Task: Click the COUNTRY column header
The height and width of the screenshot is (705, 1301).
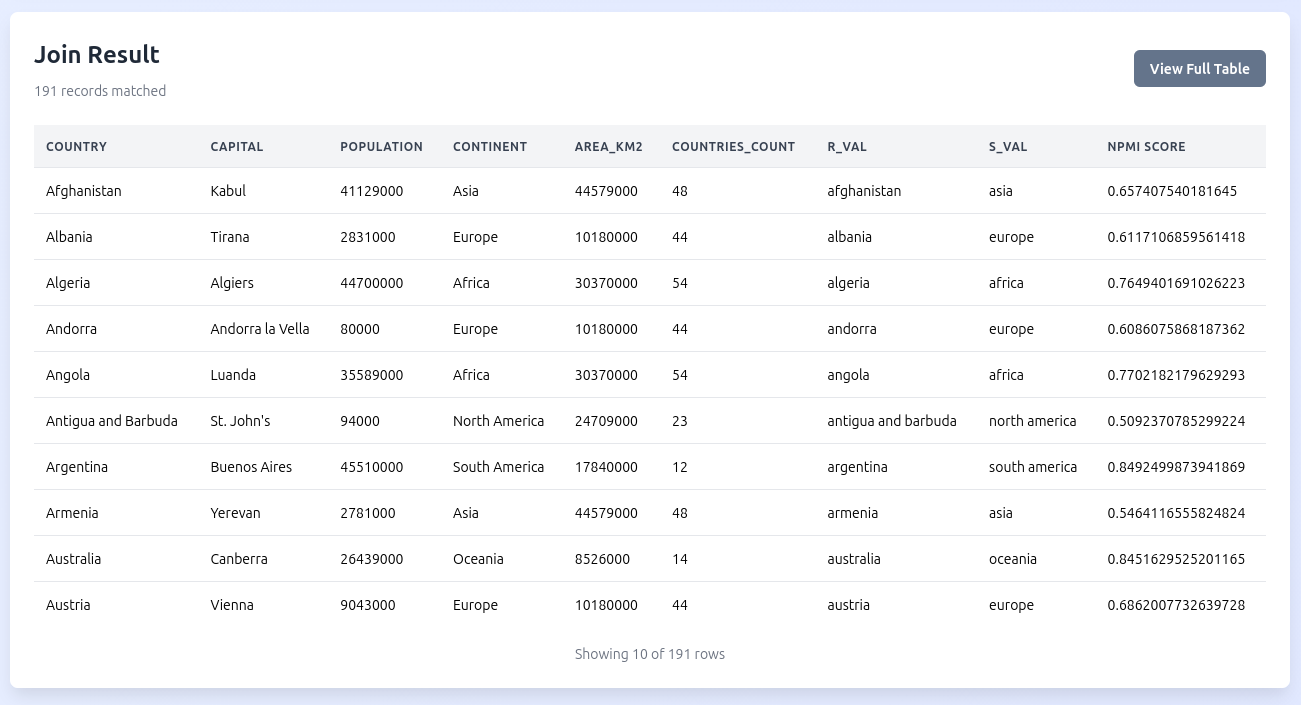Action: tap(76, 147)
